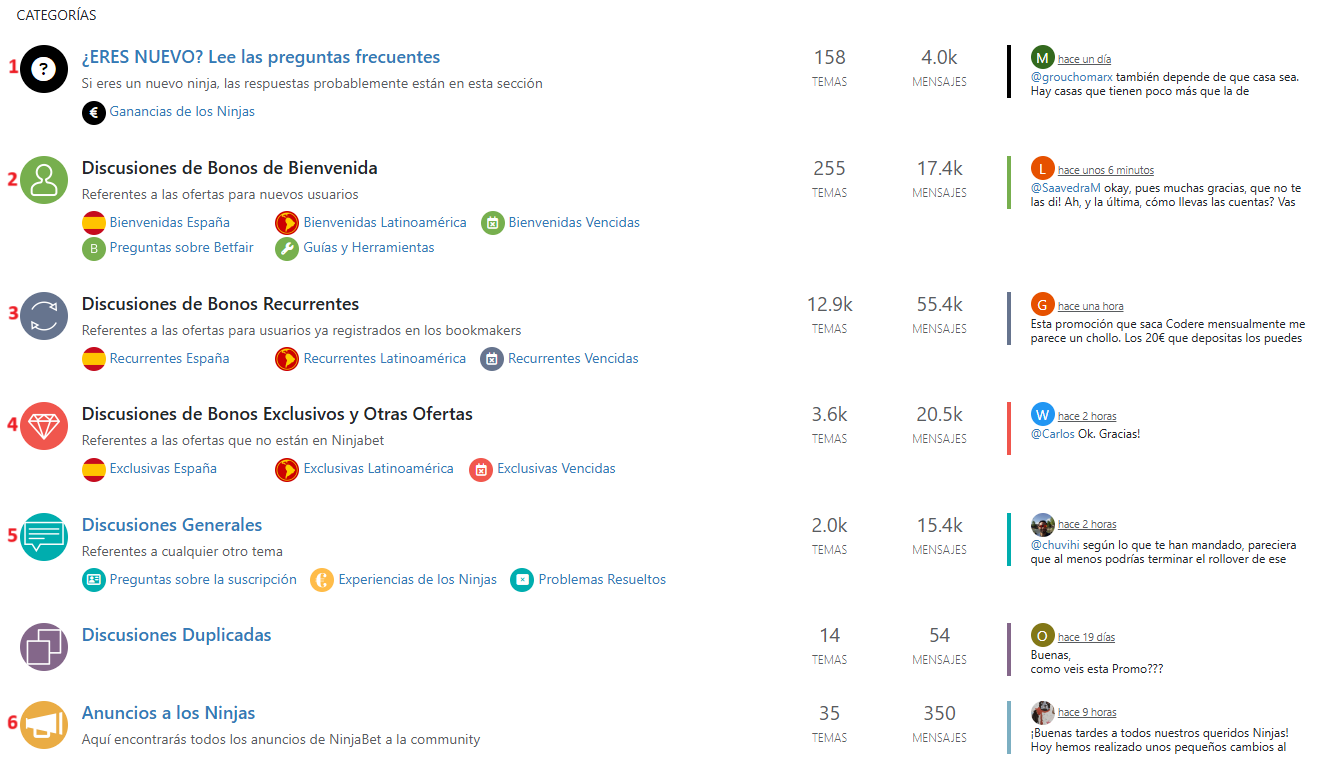Click the teal chat bubble category icon
This screenshot has width=1327, height=767.
click(44, 537)
